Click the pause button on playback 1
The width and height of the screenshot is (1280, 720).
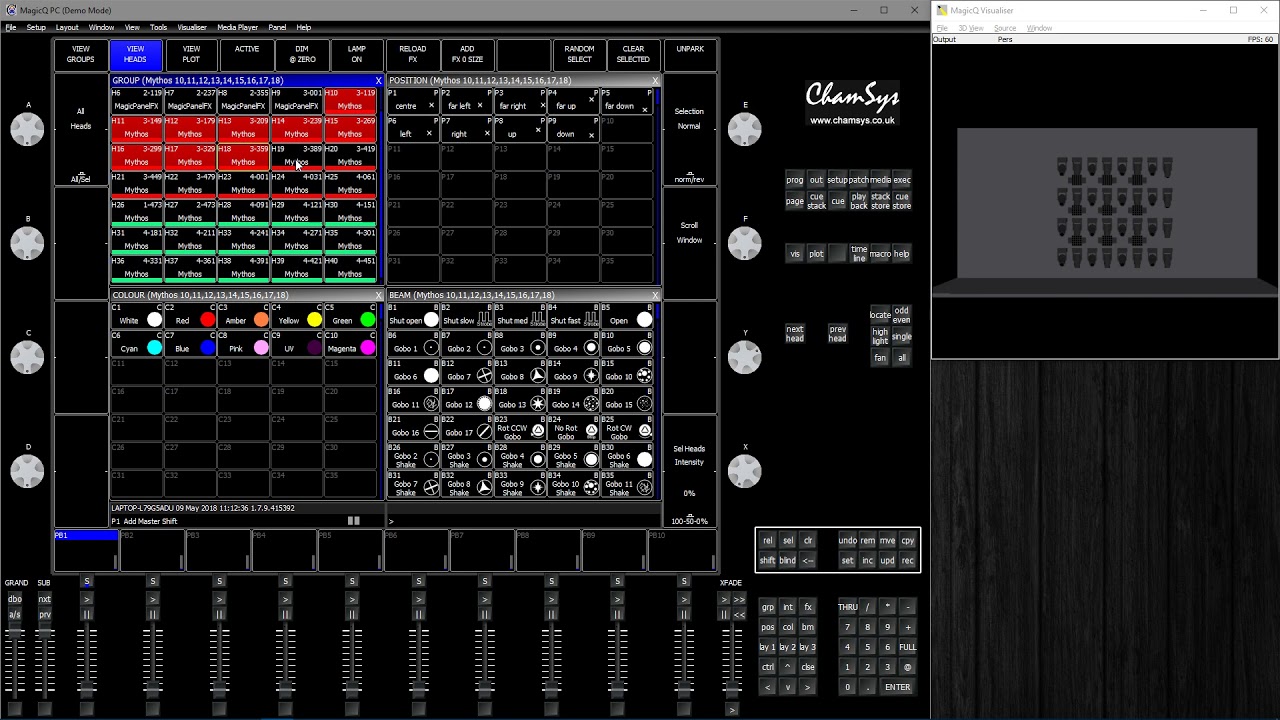[x=87, y=614]
